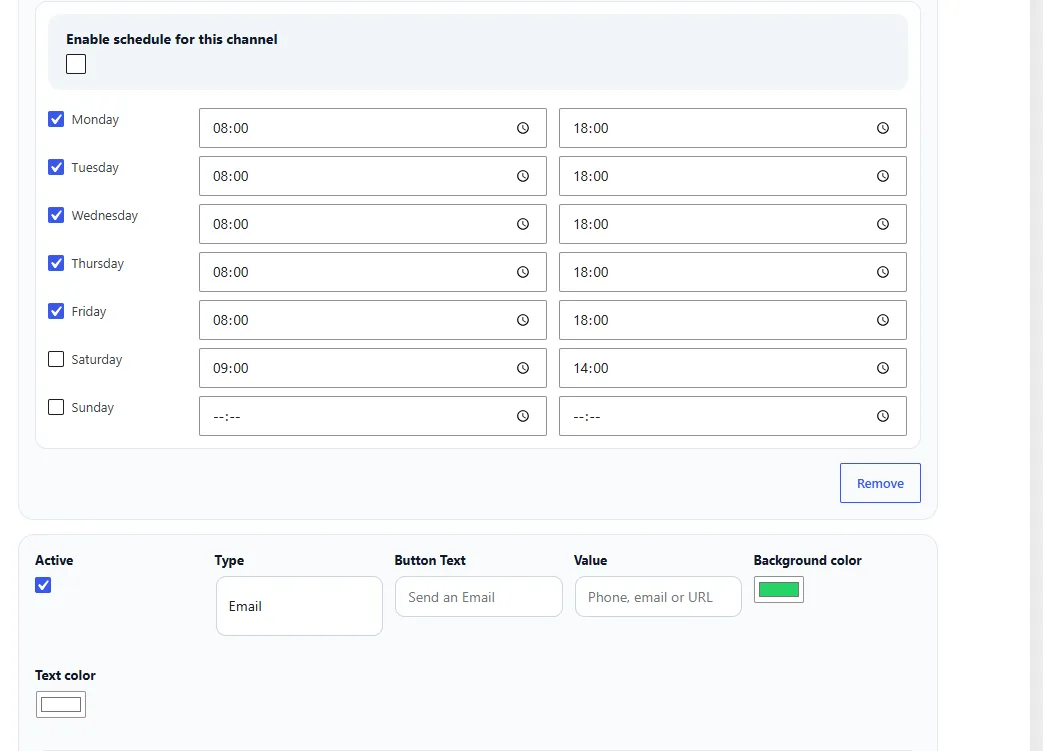Open the Background color green swatch
Screen dimensions: 1043x751
pyautogui.click(x=779, y=589)
